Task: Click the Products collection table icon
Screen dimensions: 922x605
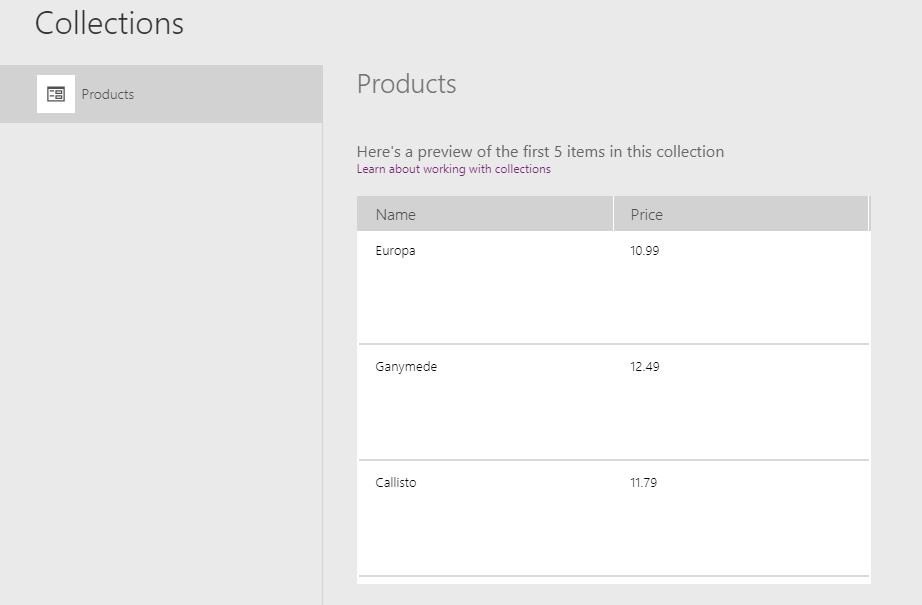Action: coord(56,94)
